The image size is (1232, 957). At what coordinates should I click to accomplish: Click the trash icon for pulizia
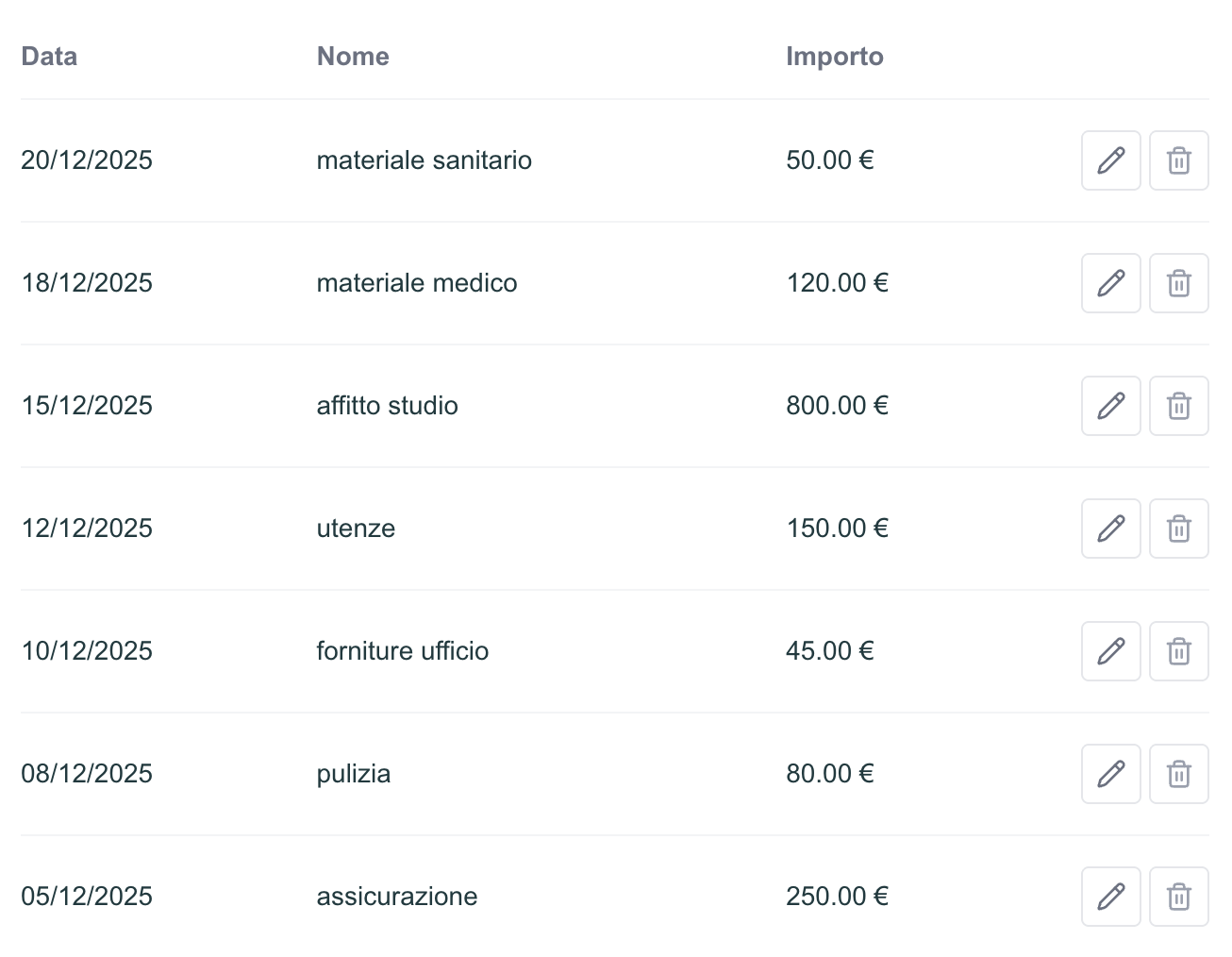(x=1178, y=774)
